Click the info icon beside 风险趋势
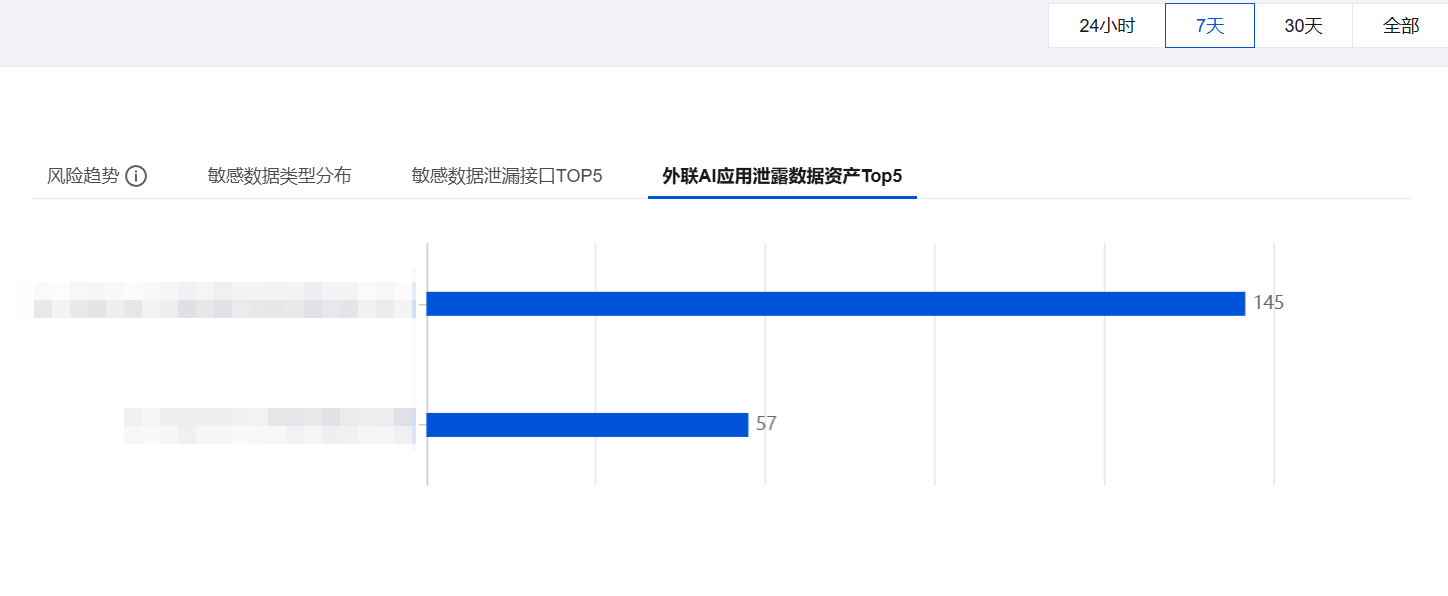1448x596 pixels. (136, 177)
